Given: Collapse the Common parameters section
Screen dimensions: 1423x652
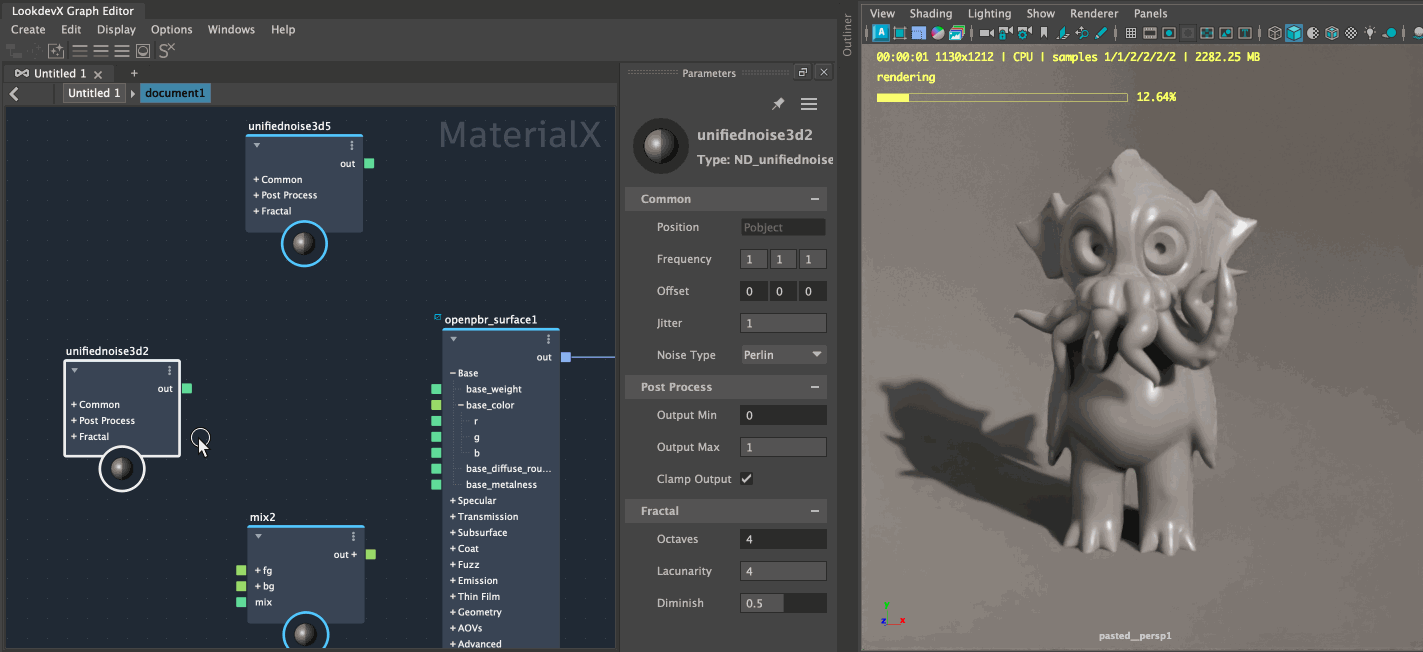Looking at the screenshot, I should pyautogui.click(x=816, y=199).
